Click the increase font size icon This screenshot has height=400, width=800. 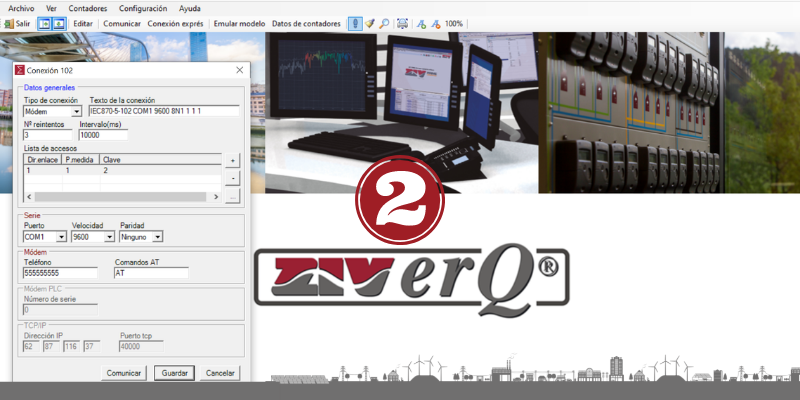point(421,23)
